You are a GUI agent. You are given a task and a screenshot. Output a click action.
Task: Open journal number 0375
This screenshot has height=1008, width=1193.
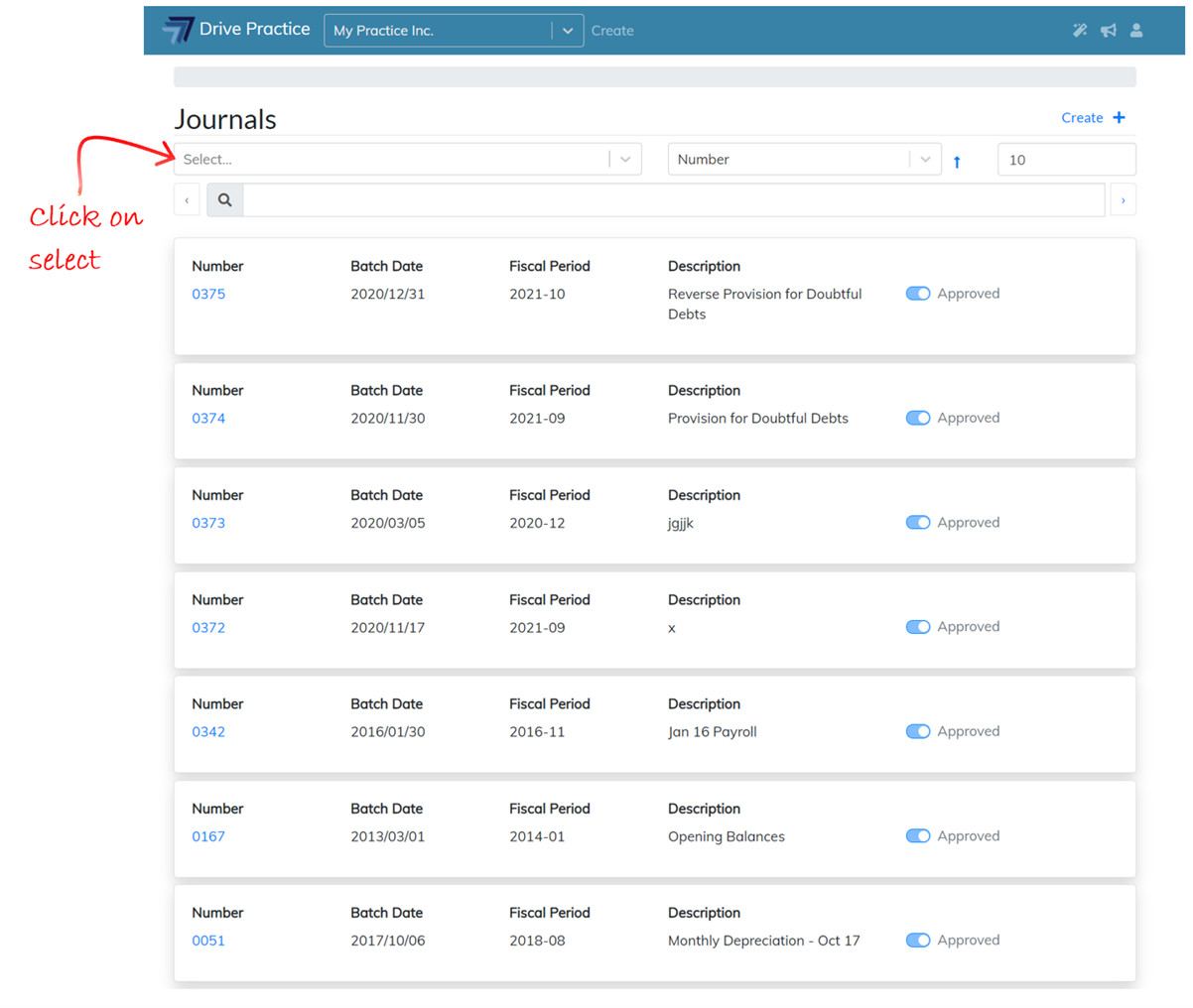pyautogui.click(x=208, y=294)
